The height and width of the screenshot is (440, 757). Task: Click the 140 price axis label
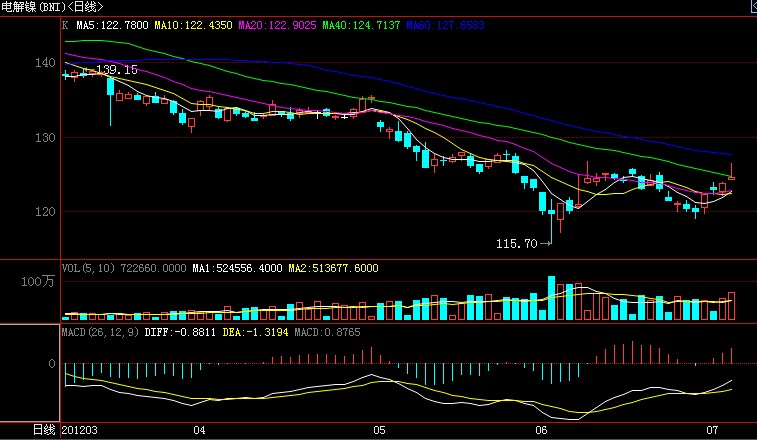45,62
